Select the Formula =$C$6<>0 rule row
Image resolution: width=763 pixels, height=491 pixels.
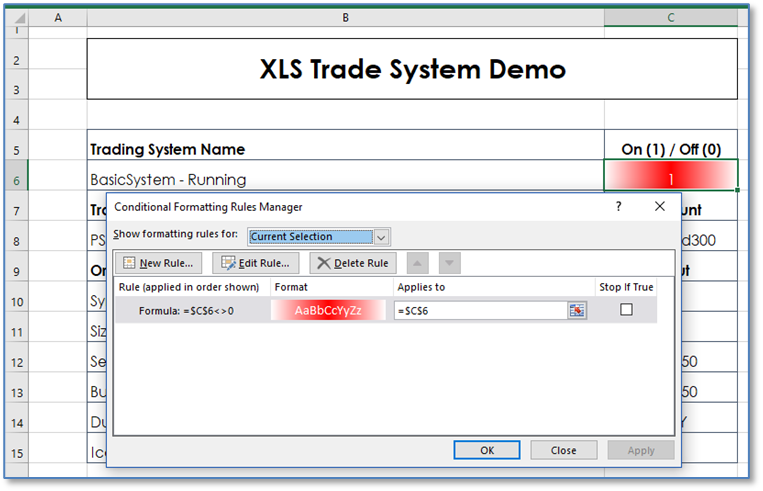pyautogui.click(x=190, y=310)
